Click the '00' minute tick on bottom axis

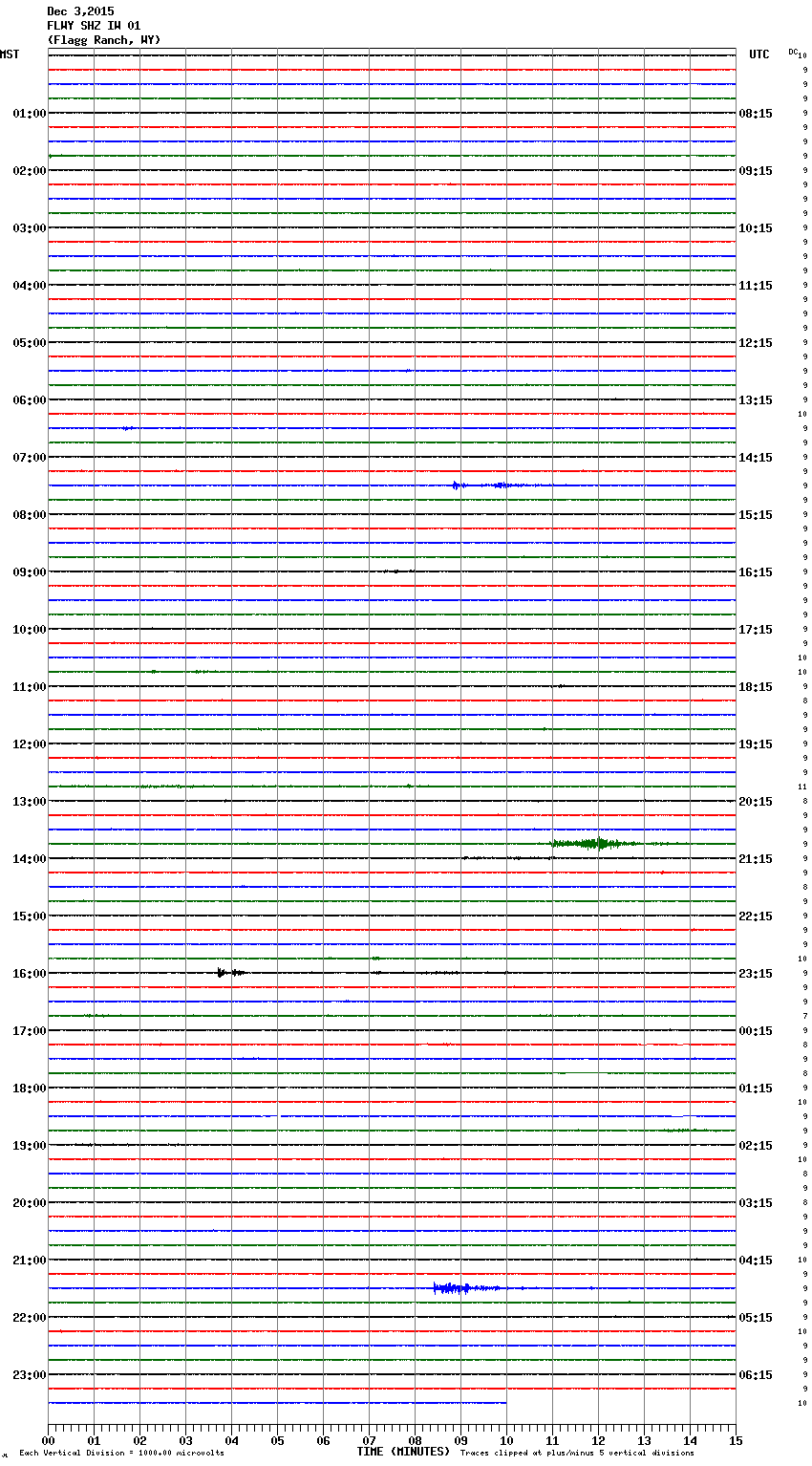pyautogui.click(x=48, y=1440)
